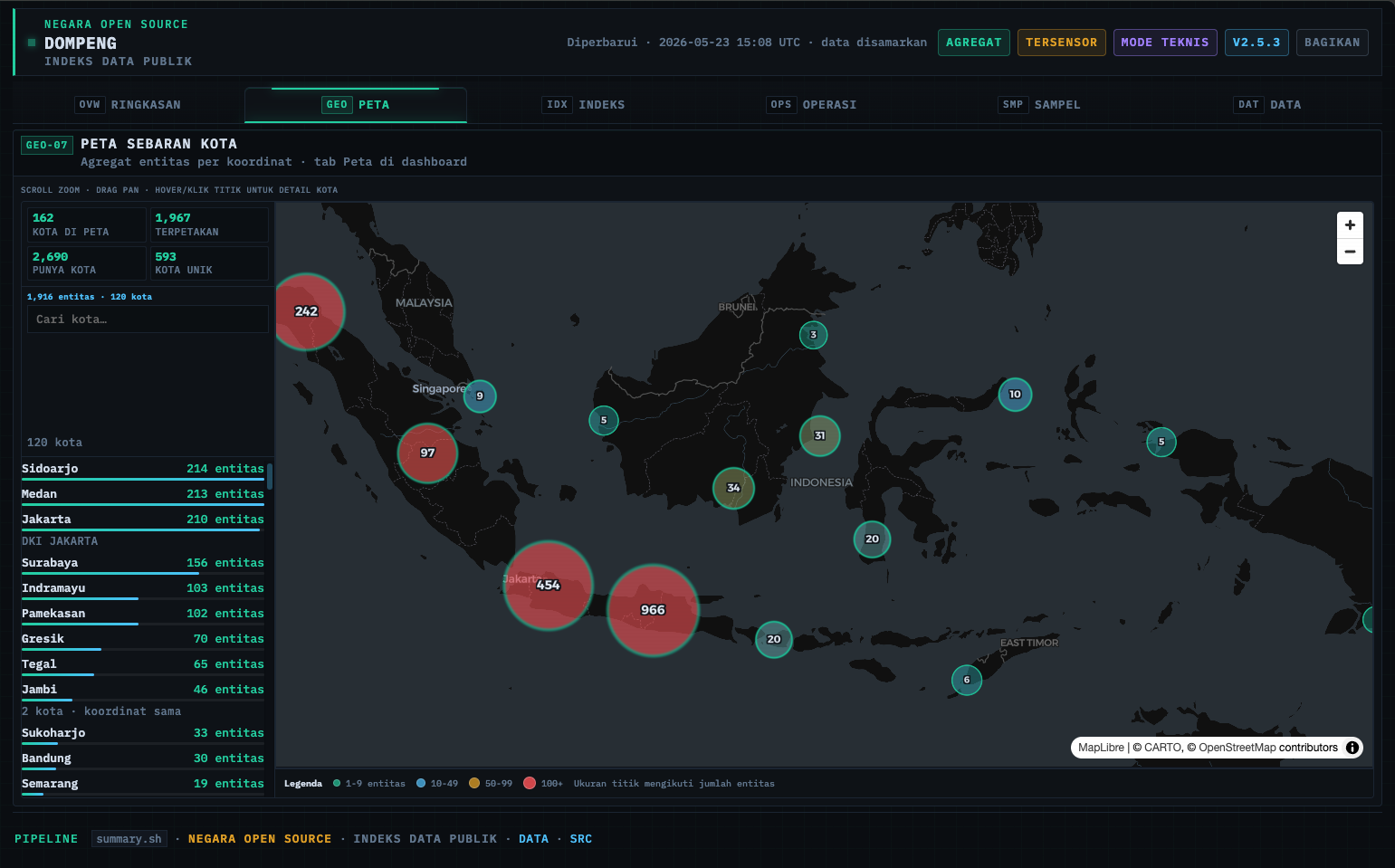This screenshot has height=868, width=1395.
Task: Zoom out with the map minus button
Action: (1350, 252)
